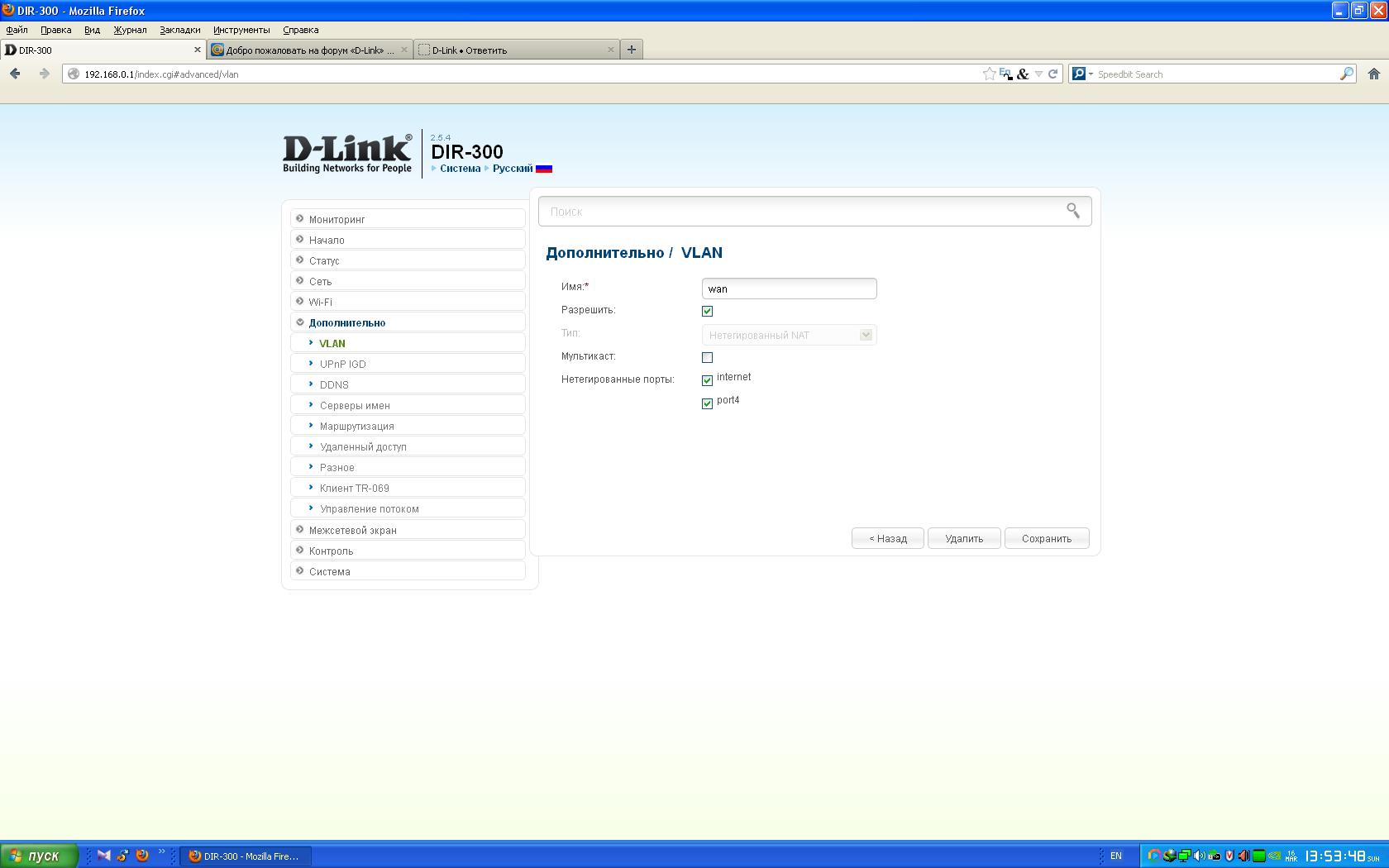This screenshot has height=868, width=1389.
Task: Click the '< Назад' button
Action: (x=888, y=538)
